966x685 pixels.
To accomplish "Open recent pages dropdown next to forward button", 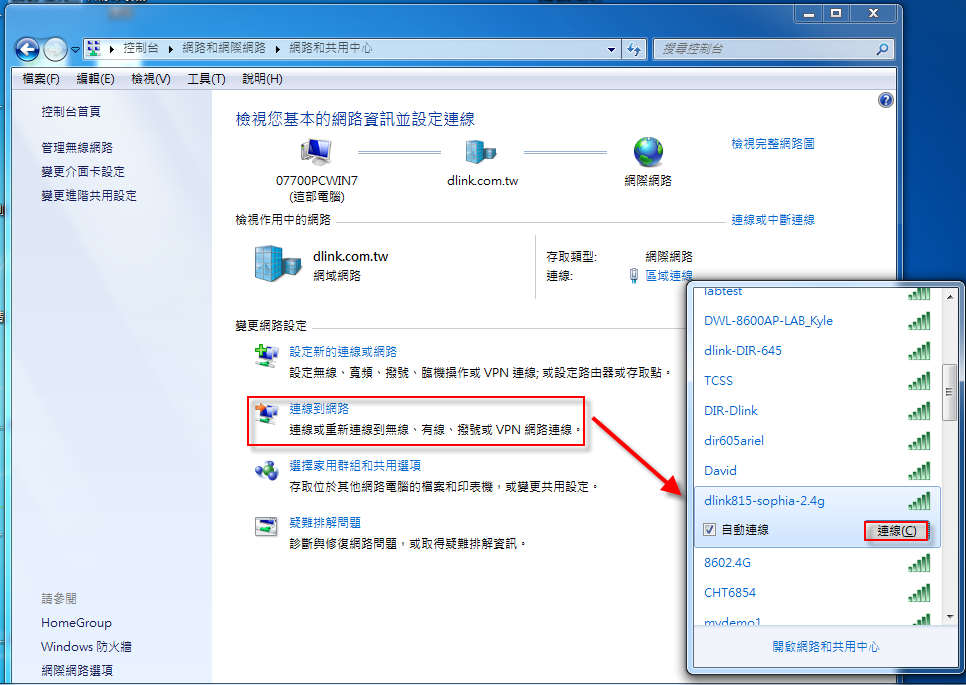I will pyautogui.click(x=75, y=49).
